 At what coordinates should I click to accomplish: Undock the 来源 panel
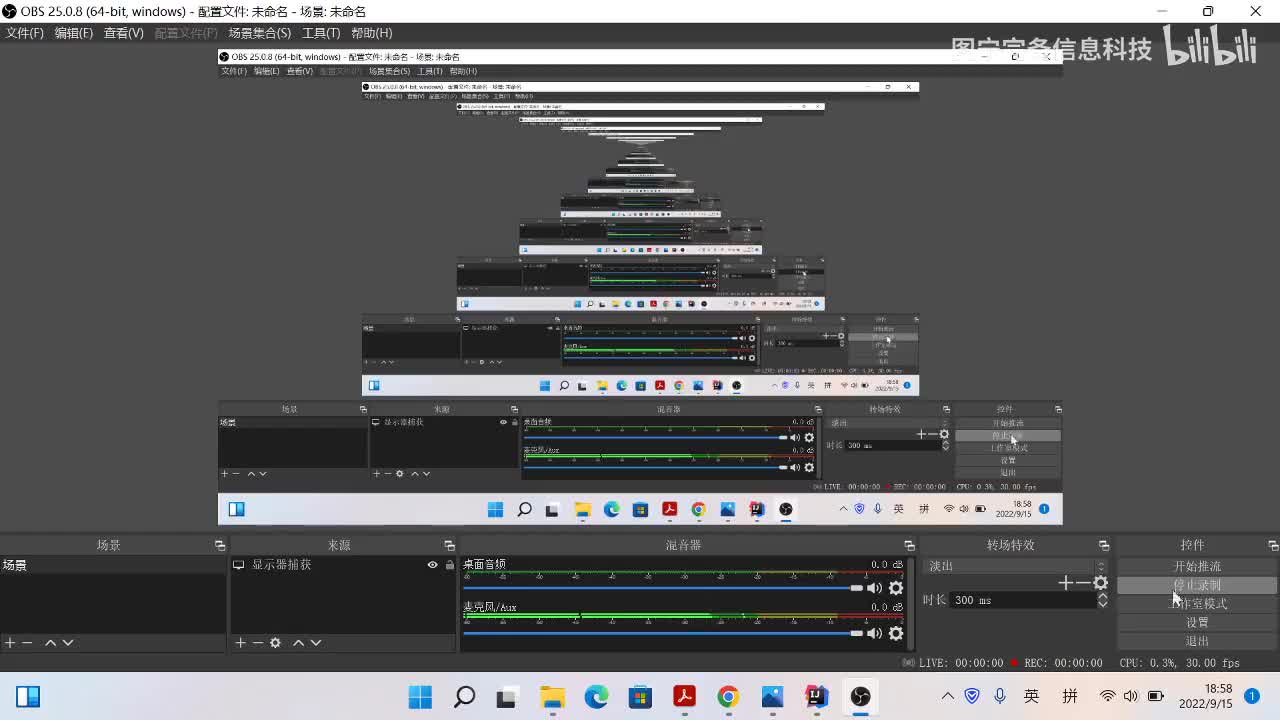[x=450, y=545]
